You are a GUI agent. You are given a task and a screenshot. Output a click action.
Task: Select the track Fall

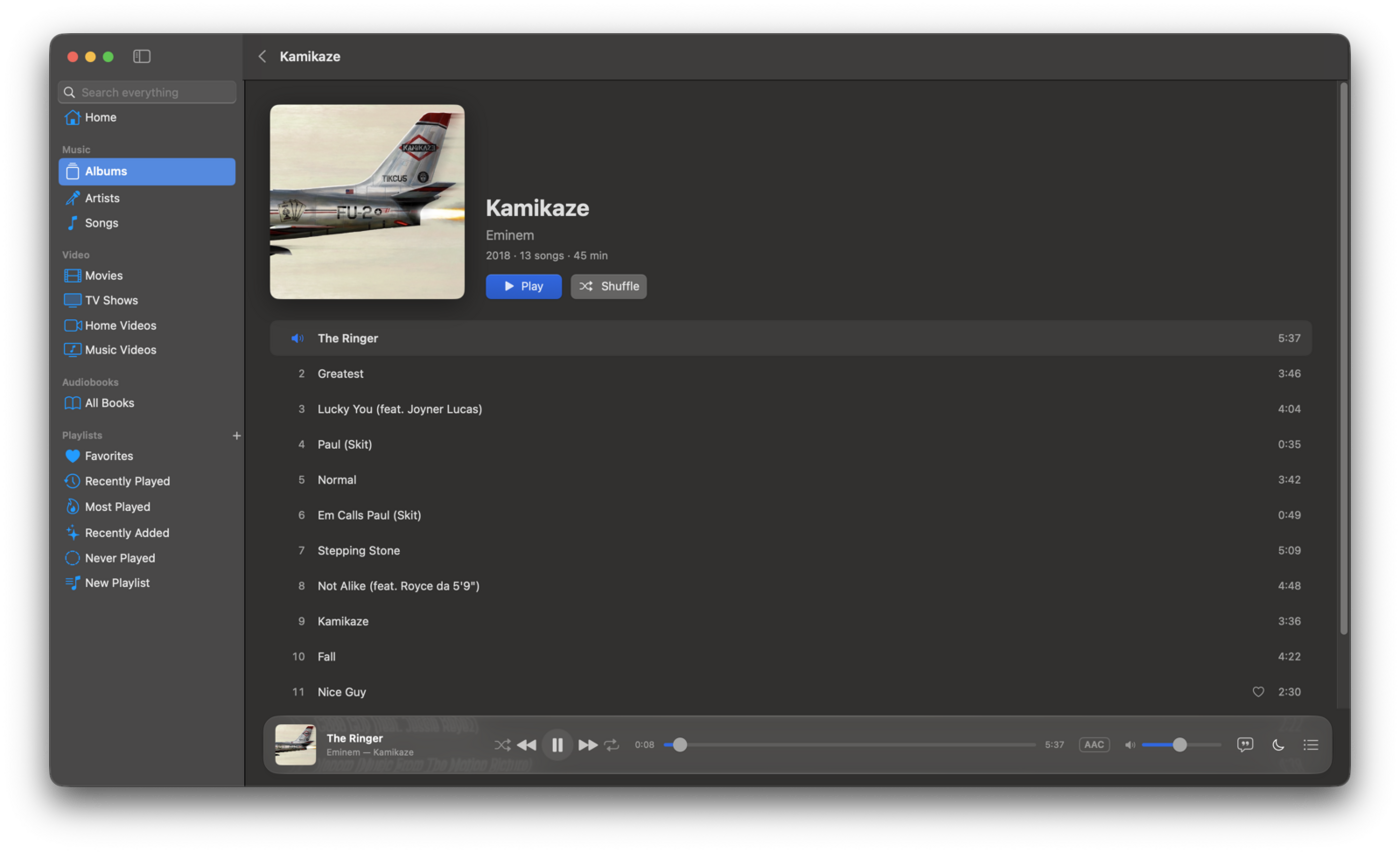click(791, 657)
